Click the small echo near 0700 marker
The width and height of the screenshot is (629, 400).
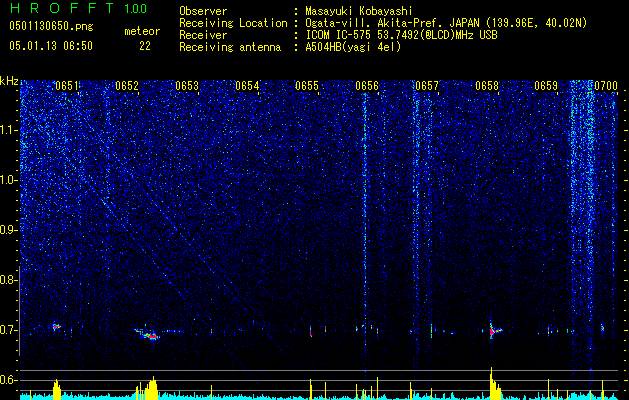(x=602, y=328)
